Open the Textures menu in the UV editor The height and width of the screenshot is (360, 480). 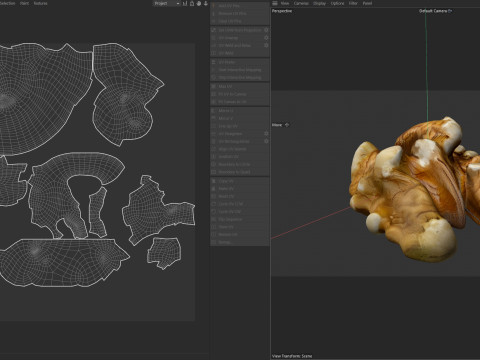[40, 3]
